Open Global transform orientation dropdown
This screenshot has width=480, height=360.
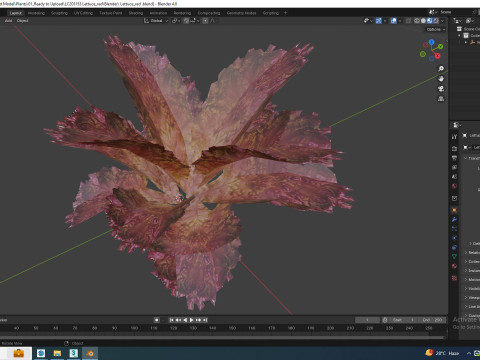coord(156,21)
